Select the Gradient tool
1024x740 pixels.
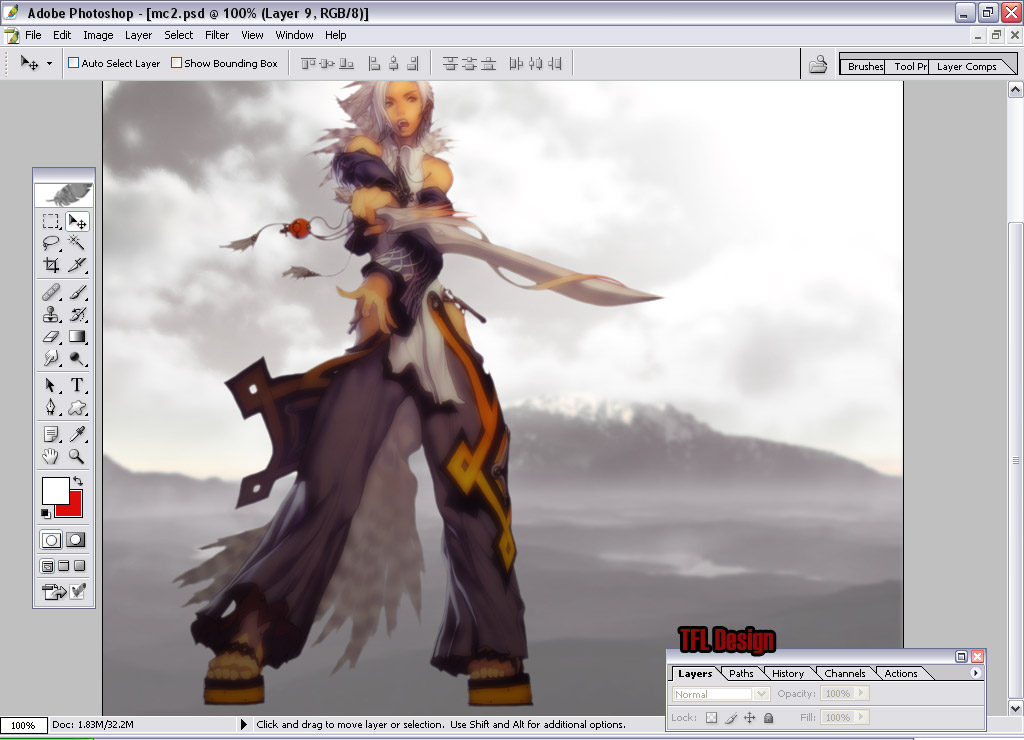click(x=77, y=336)
